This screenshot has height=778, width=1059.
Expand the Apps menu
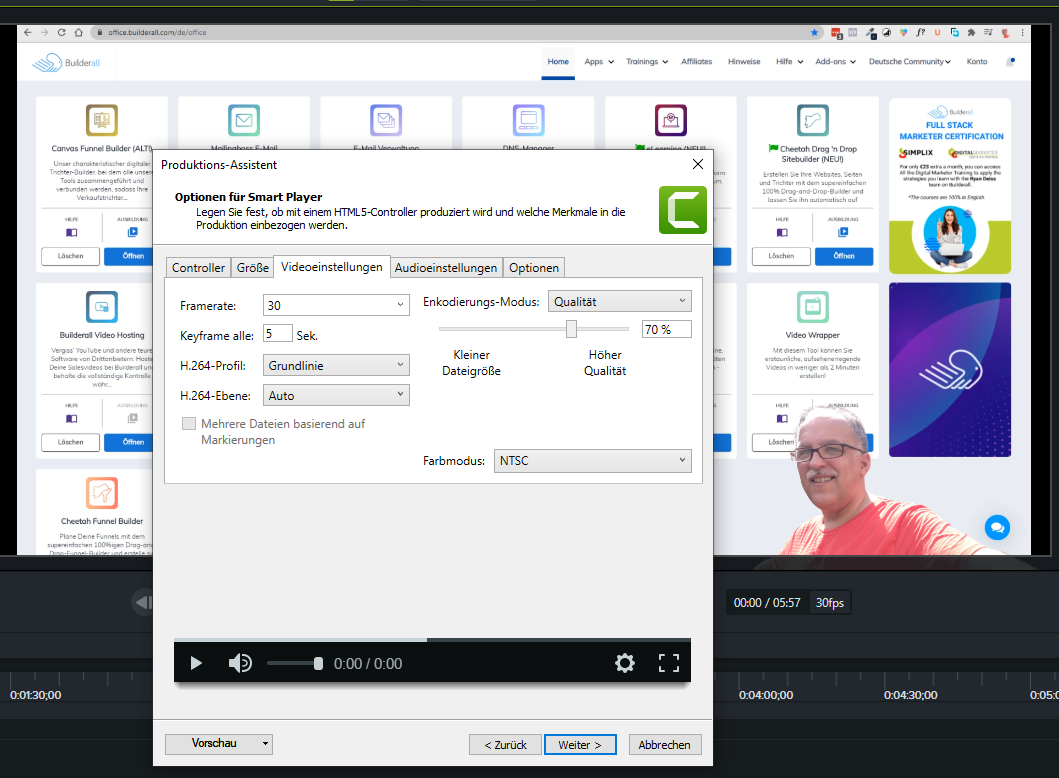599,61
